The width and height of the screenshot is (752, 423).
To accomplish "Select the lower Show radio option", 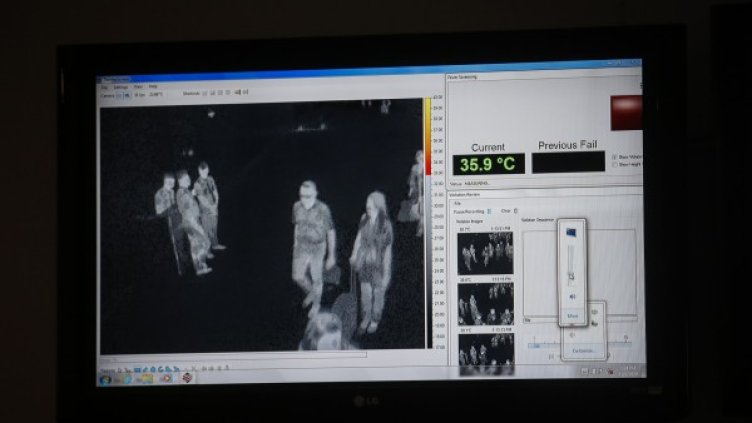I will (613, 165).
